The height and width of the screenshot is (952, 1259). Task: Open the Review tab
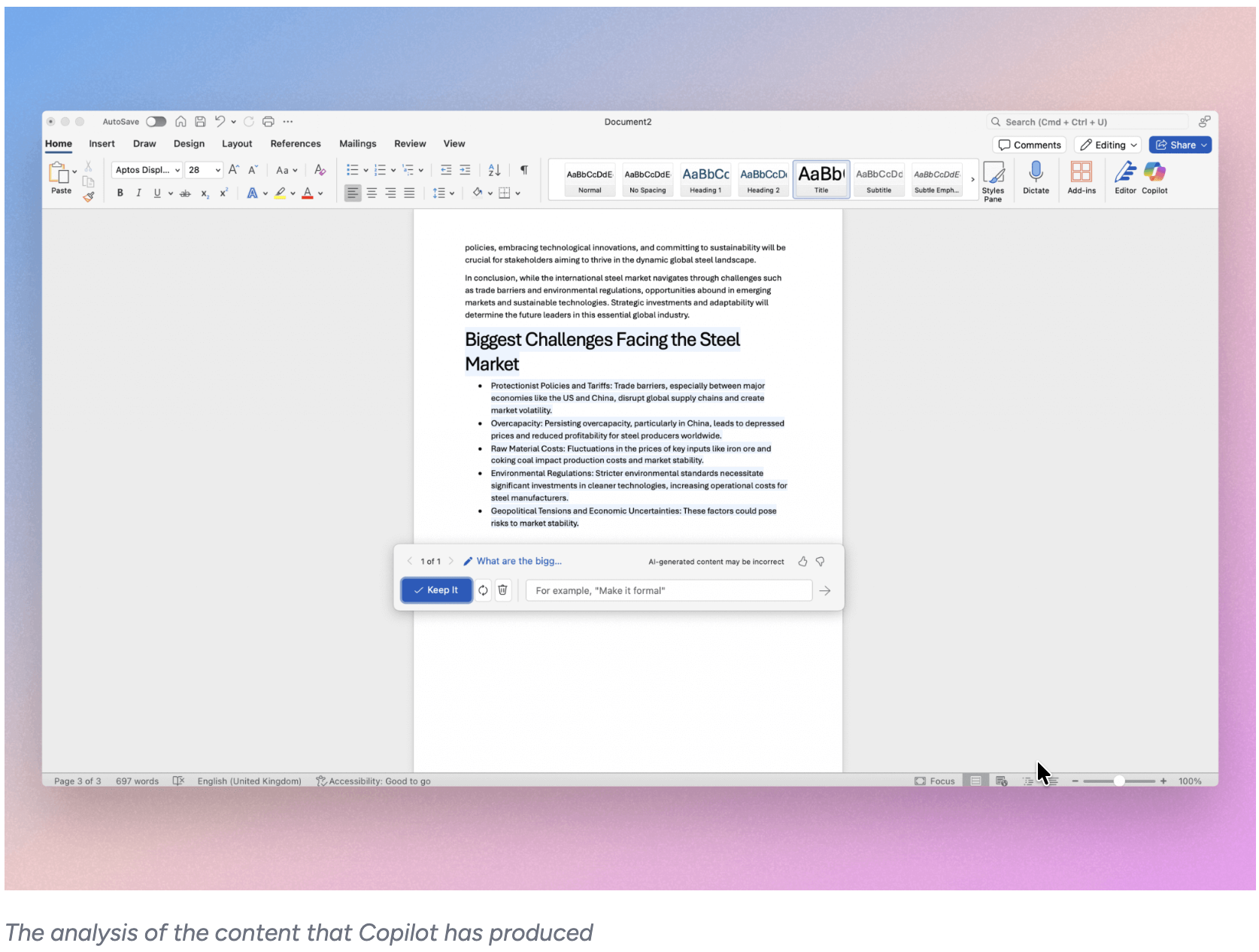(x=410, y=144)
